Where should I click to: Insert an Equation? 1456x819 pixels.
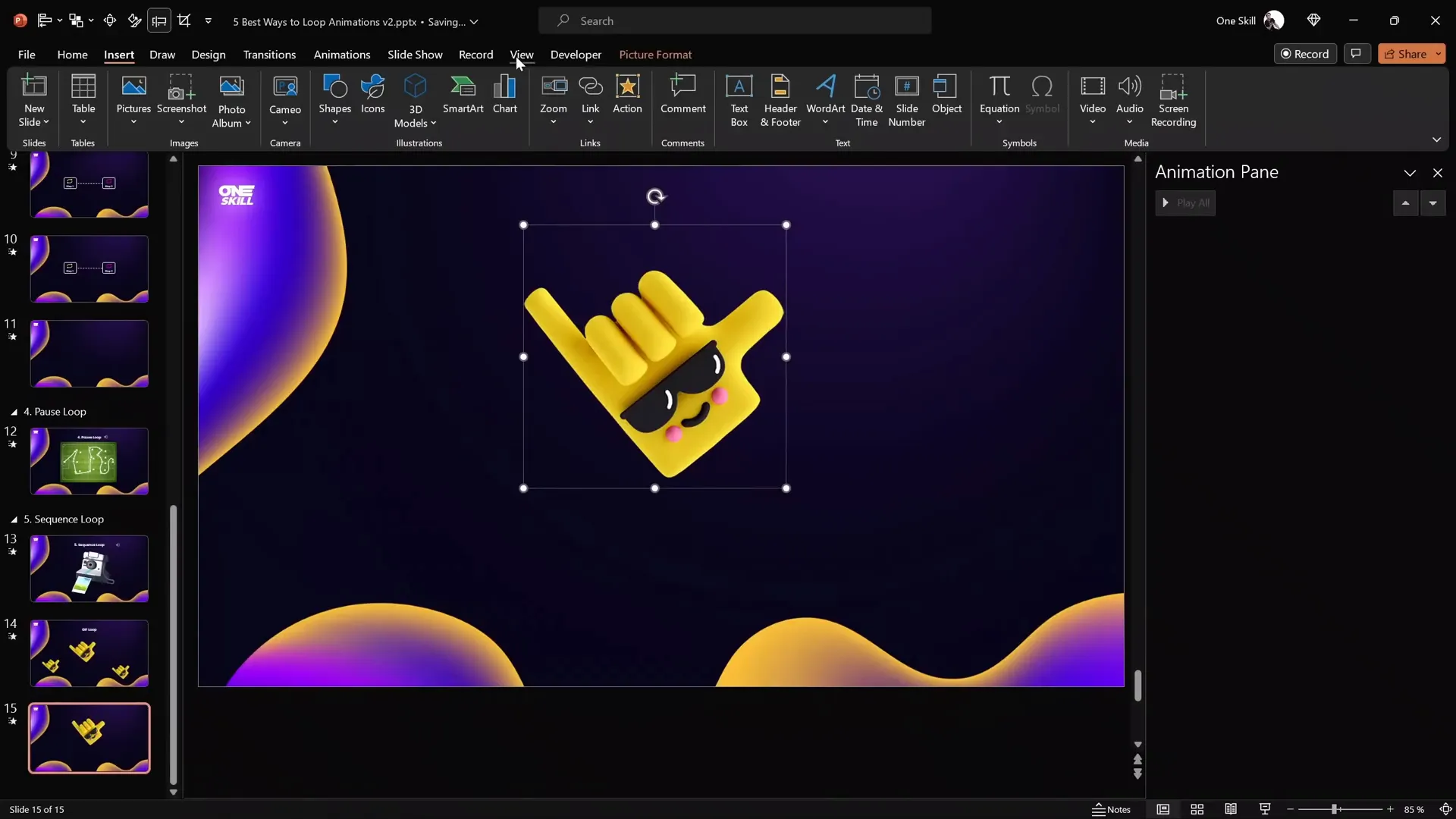(999, 99)
